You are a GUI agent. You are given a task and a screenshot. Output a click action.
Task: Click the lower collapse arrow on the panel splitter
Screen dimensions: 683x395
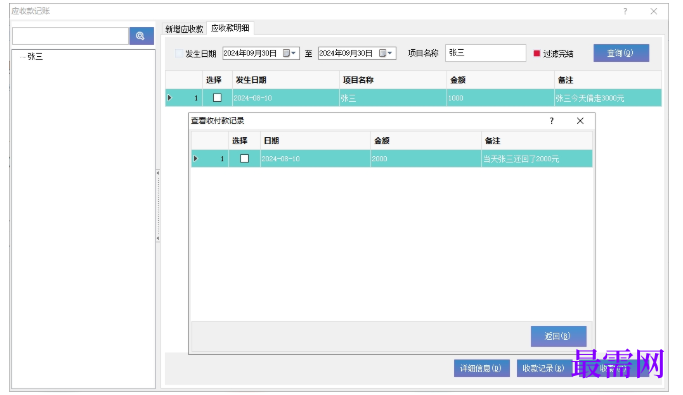click(x=158, y=239)
